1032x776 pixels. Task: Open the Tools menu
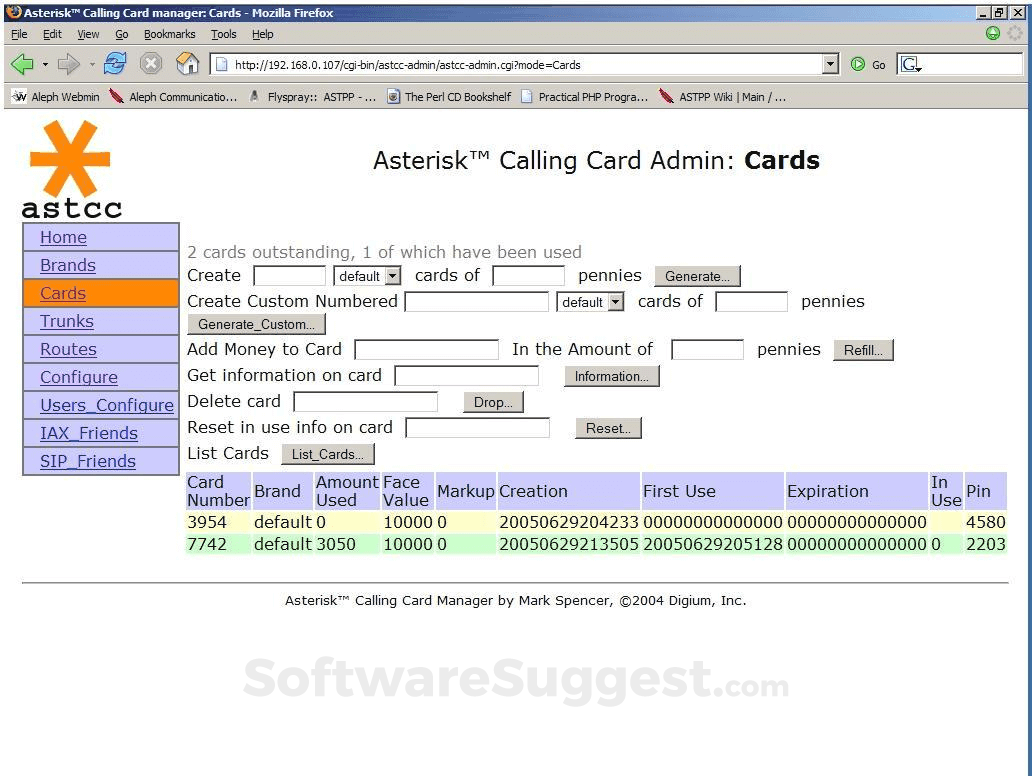pos(224,33)
